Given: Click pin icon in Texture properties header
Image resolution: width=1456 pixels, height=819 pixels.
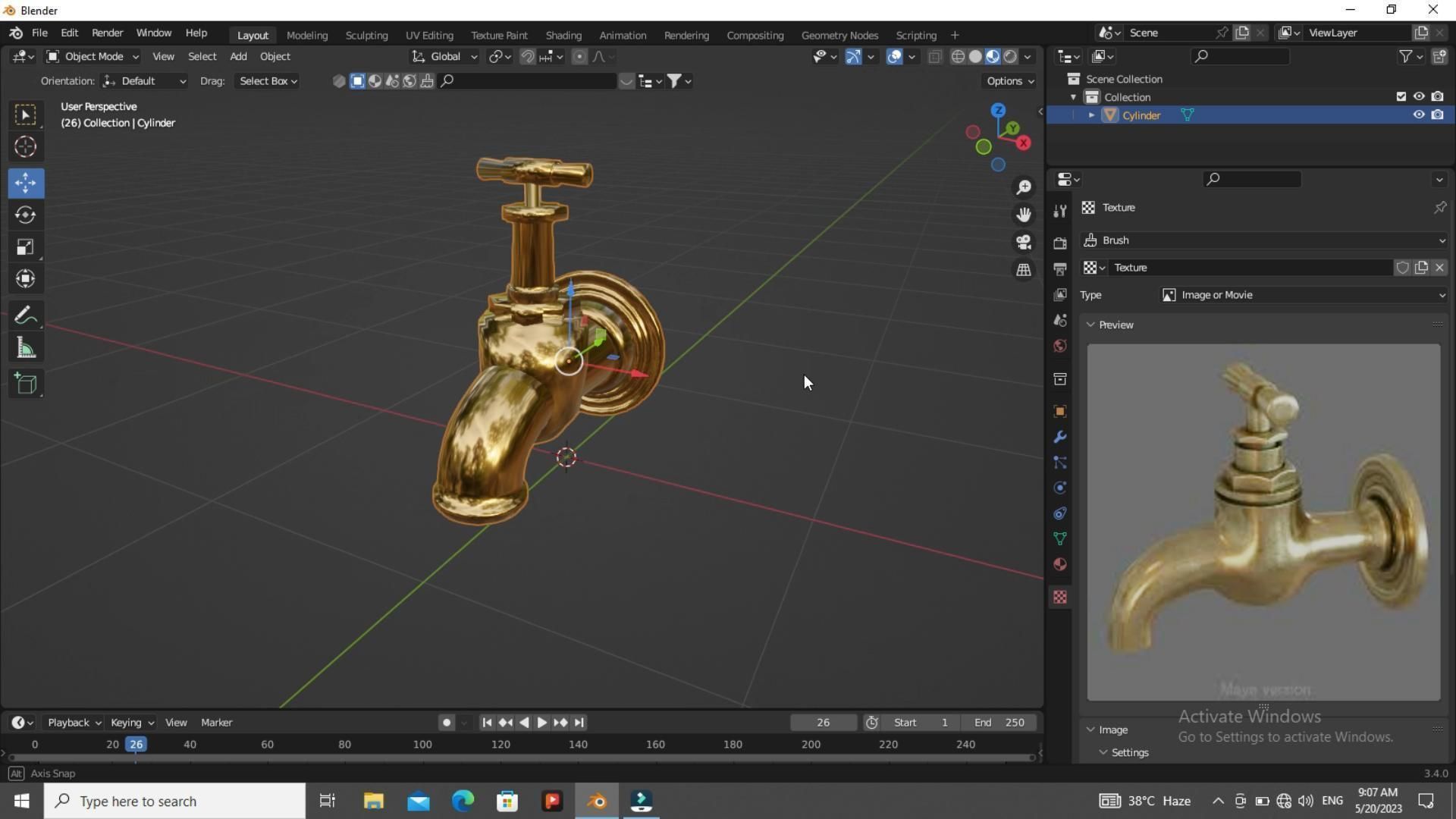Looking at the screenshot, I should pyautogui.click(x=1439, y=207).
